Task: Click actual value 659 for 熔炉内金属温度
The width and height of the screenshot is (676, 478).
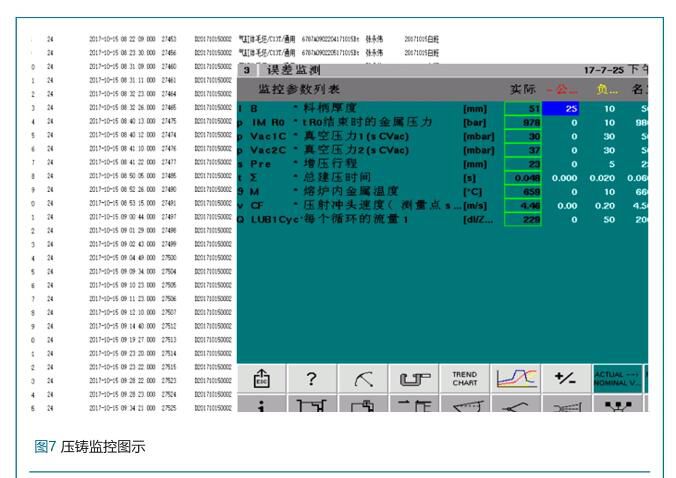Action: click(523, 192)
